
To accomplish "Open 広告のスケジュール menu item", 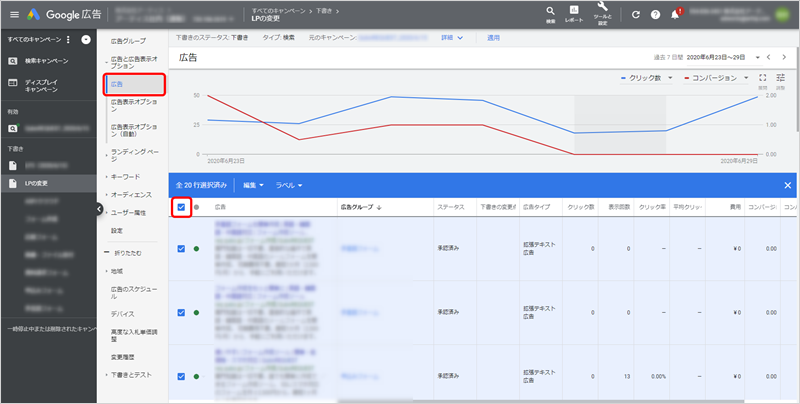I will pos(134,292).
